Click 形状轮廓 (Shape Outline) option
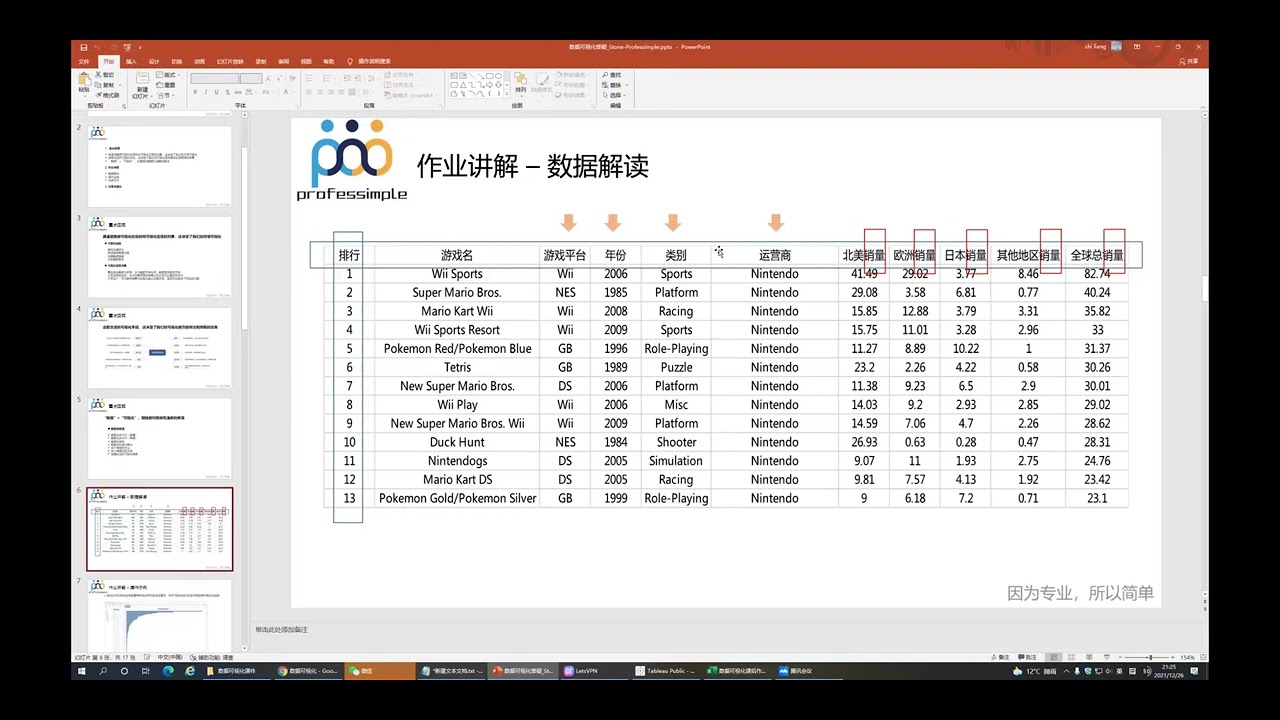This screenshot has width=1280, height=720. [571, 85]
